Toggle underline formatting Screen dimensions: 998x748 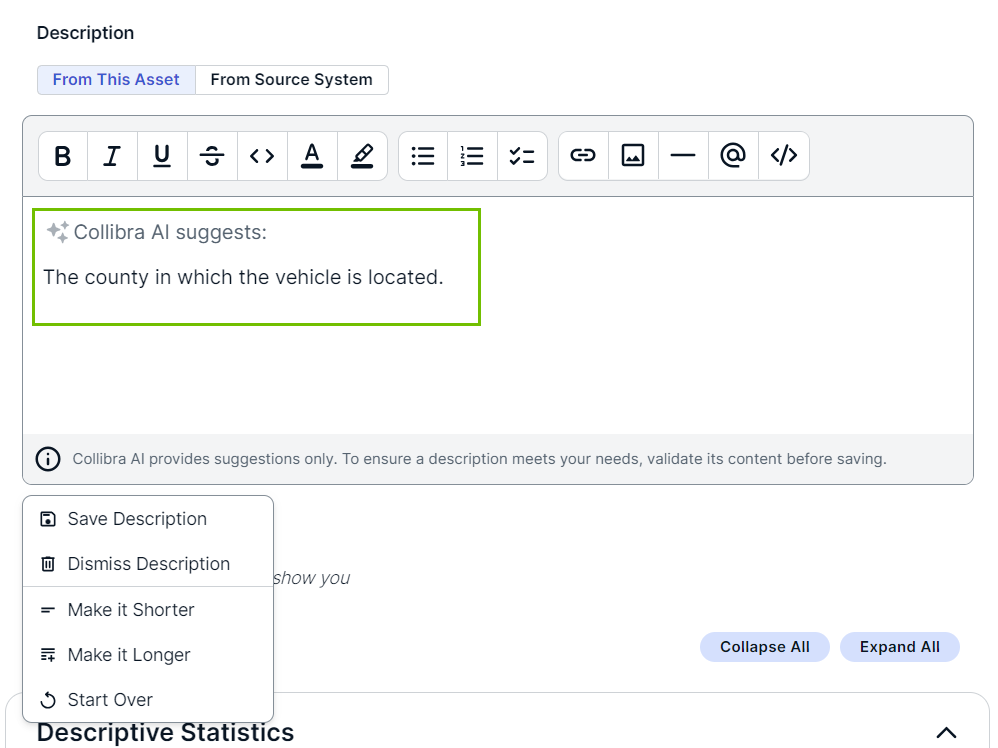click(162, 156)
